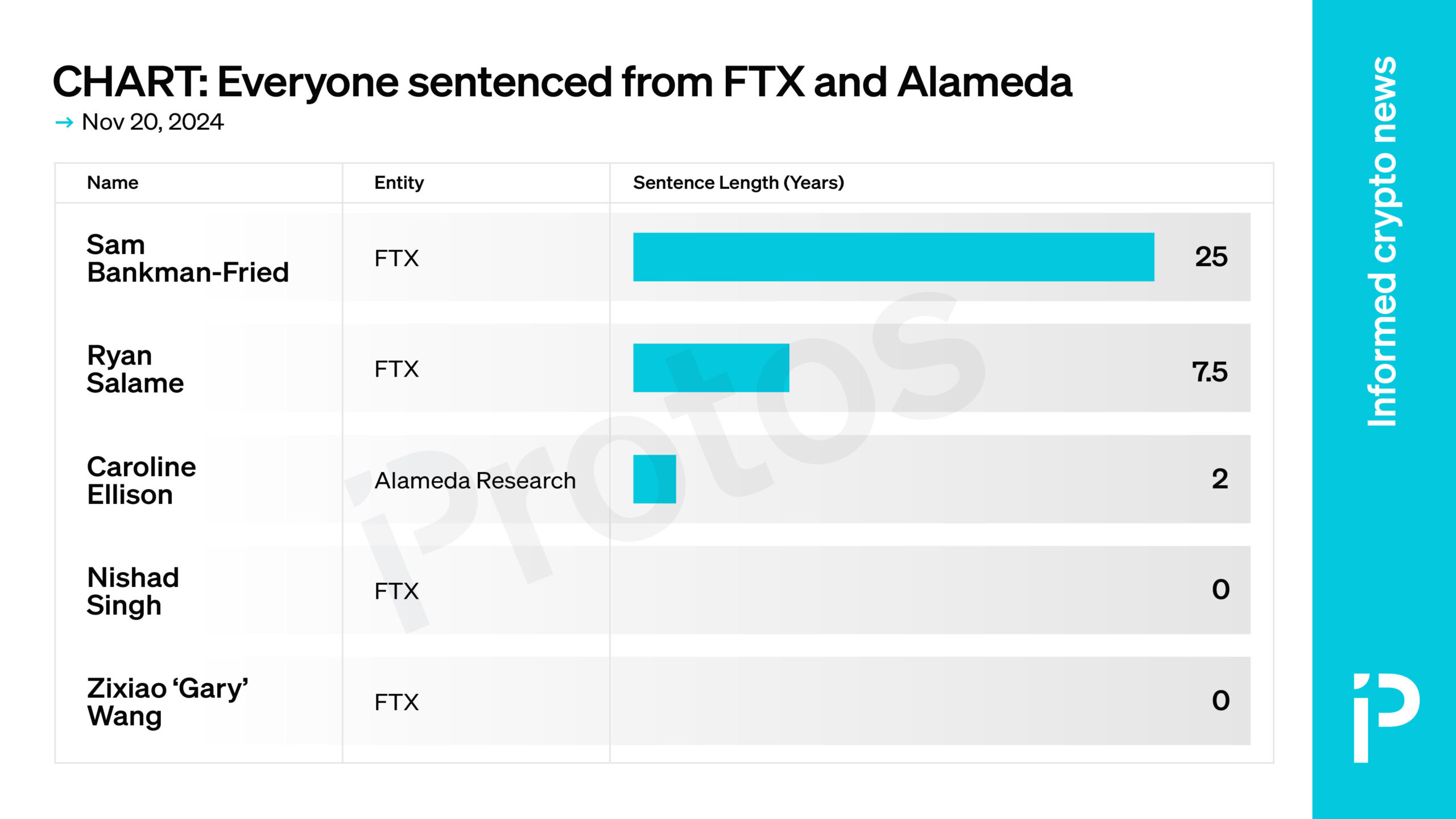
Task: Click Caroline Ellison's 2-year bar
Action: (655, 479)
